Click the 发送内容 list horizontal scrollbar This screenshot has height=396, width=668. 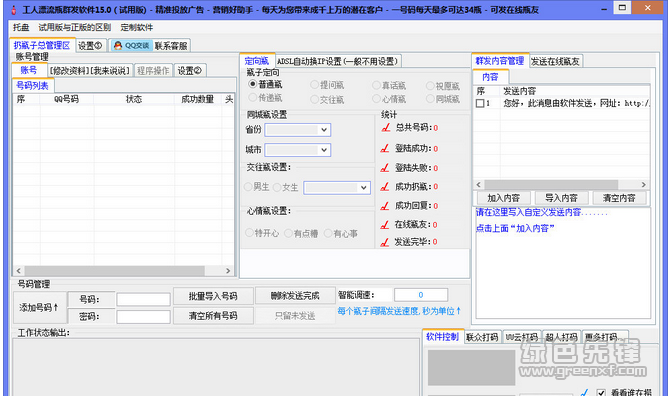point(561,184)
